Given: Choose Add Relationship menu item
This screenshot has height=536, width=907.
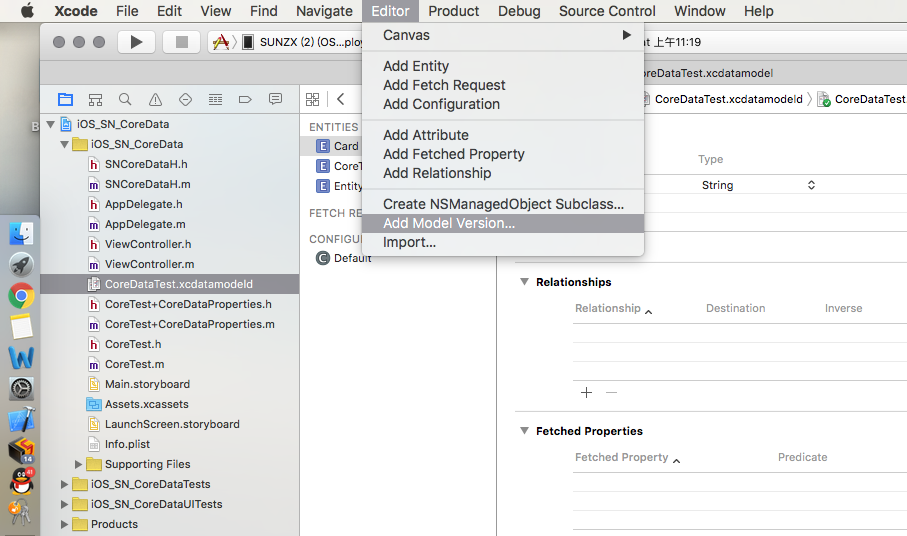Looking at the screenshot, I should (503, 173).
